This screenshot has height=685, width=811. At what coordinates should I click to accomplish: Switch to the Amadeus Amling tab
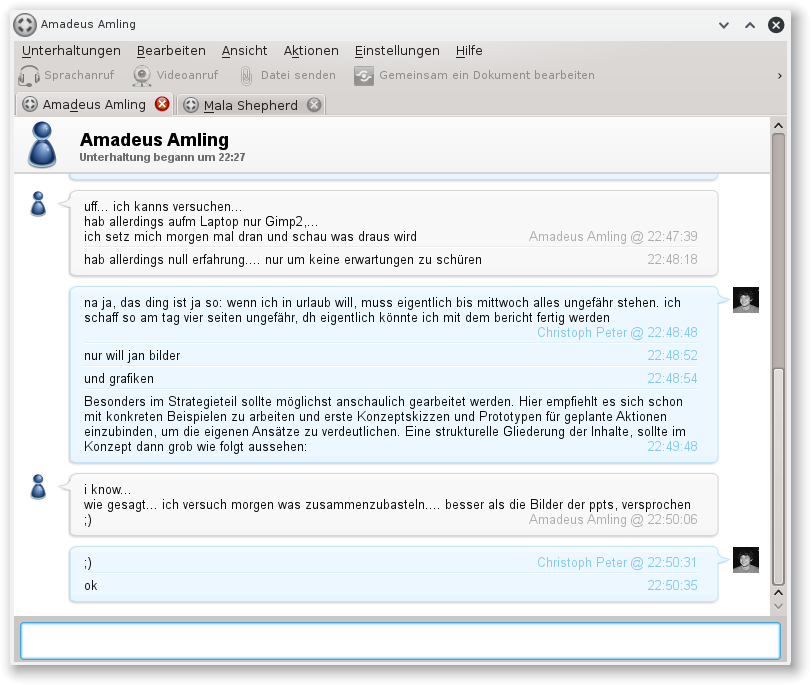tap(94, 105)
